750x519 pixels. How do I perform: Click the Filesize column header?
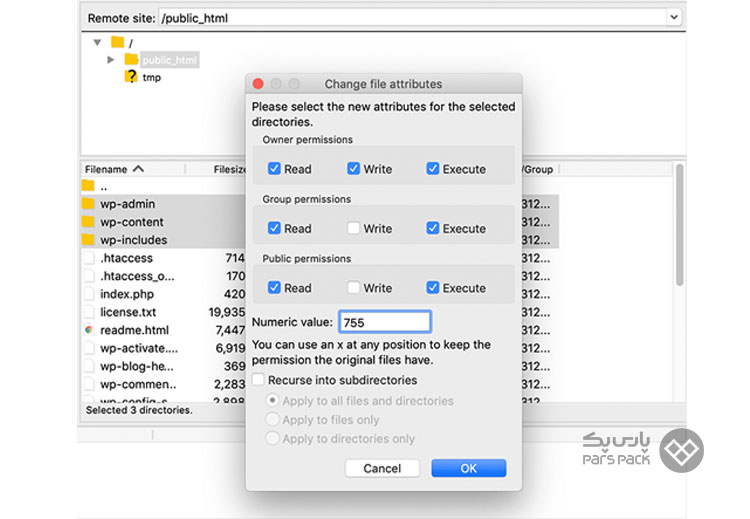(x=229, y=169)
